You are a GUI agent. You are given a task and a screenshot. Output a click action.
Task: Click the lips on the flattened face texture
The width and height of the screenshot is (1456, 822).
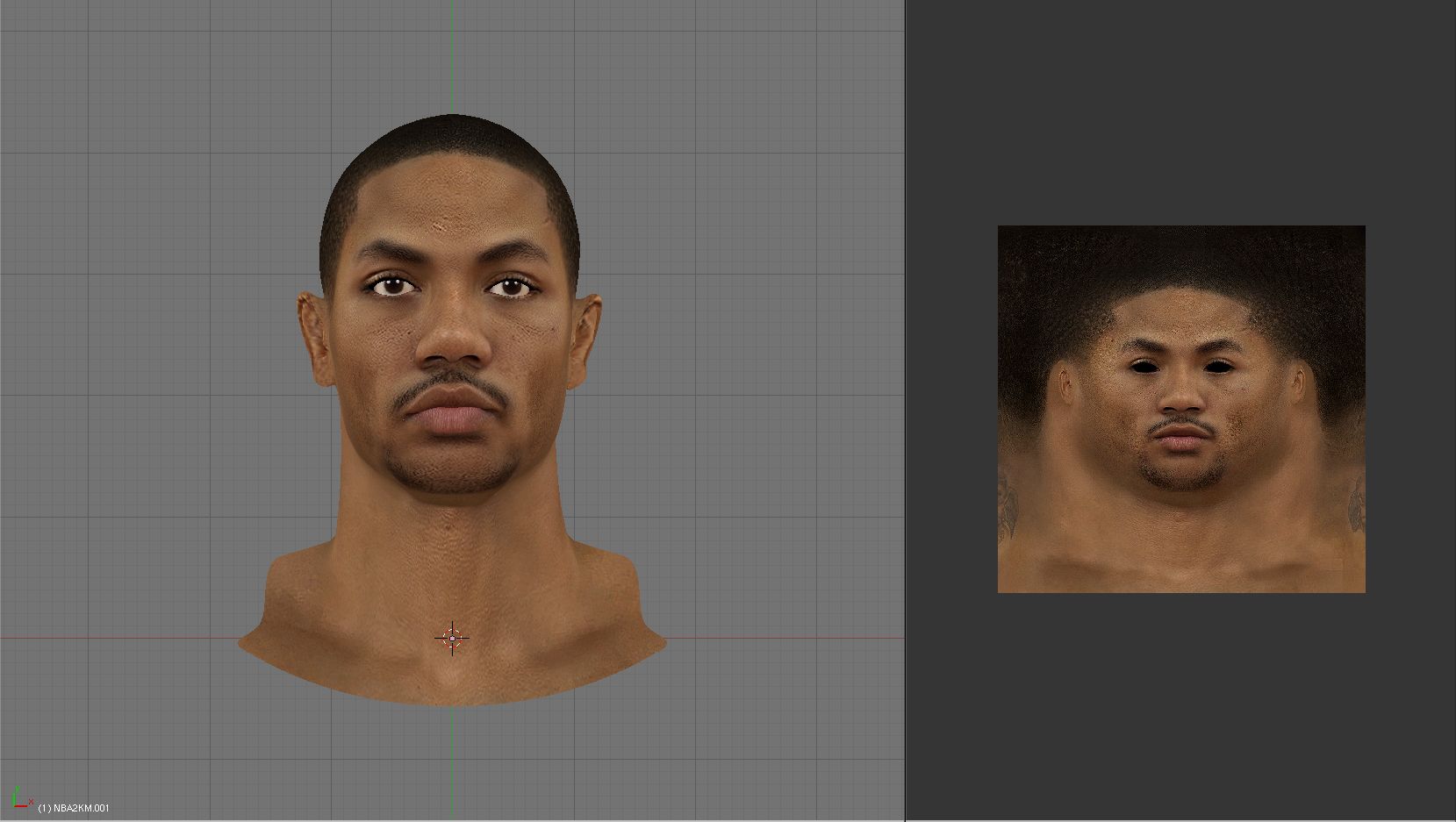(1181, 436)
